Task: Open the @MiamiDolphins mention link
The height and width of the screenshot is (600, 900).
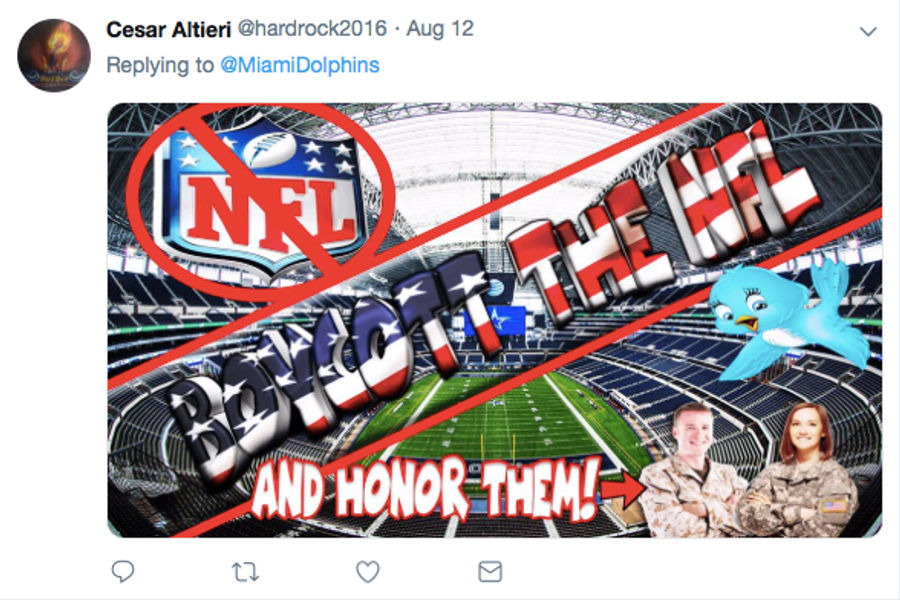Action: 300,65
